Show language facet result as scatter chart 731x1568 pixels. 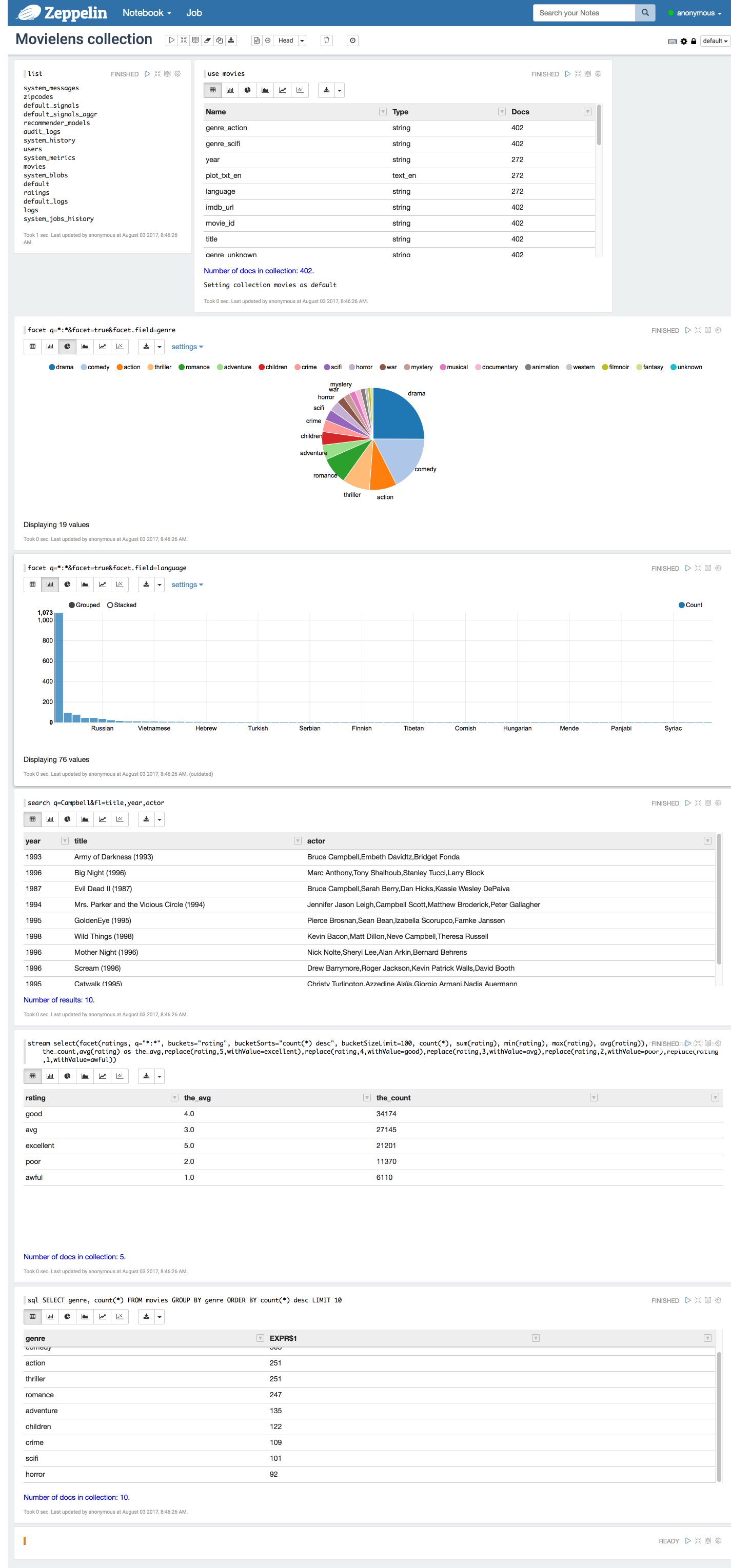(x=120, y=585)
